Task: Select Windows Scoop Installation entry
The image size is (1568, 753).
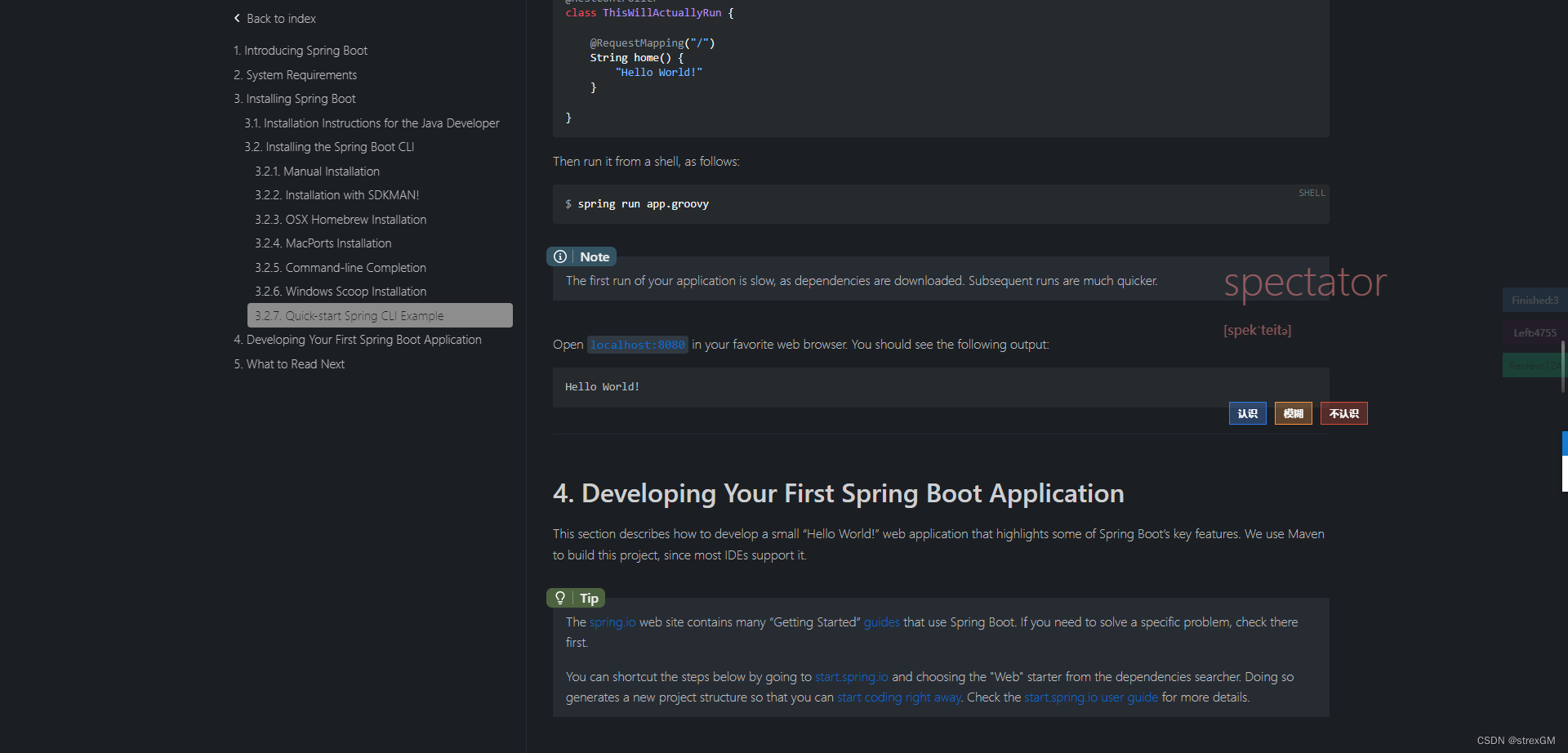Action: pyautogui.click(x=341, y=292)
